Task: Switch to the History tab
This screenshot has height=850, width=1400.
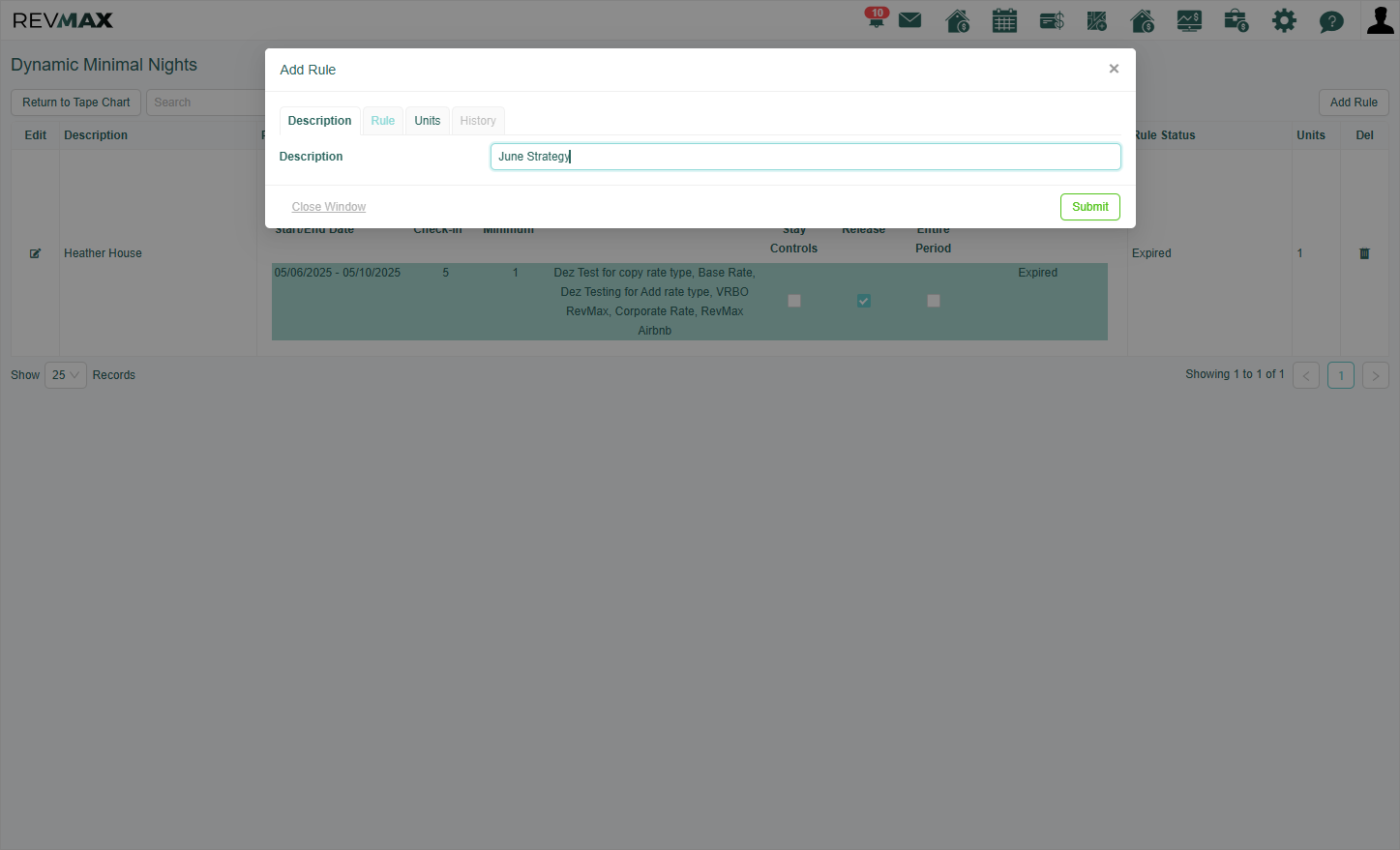Action: pyautogui.click(x=478, y=121)
